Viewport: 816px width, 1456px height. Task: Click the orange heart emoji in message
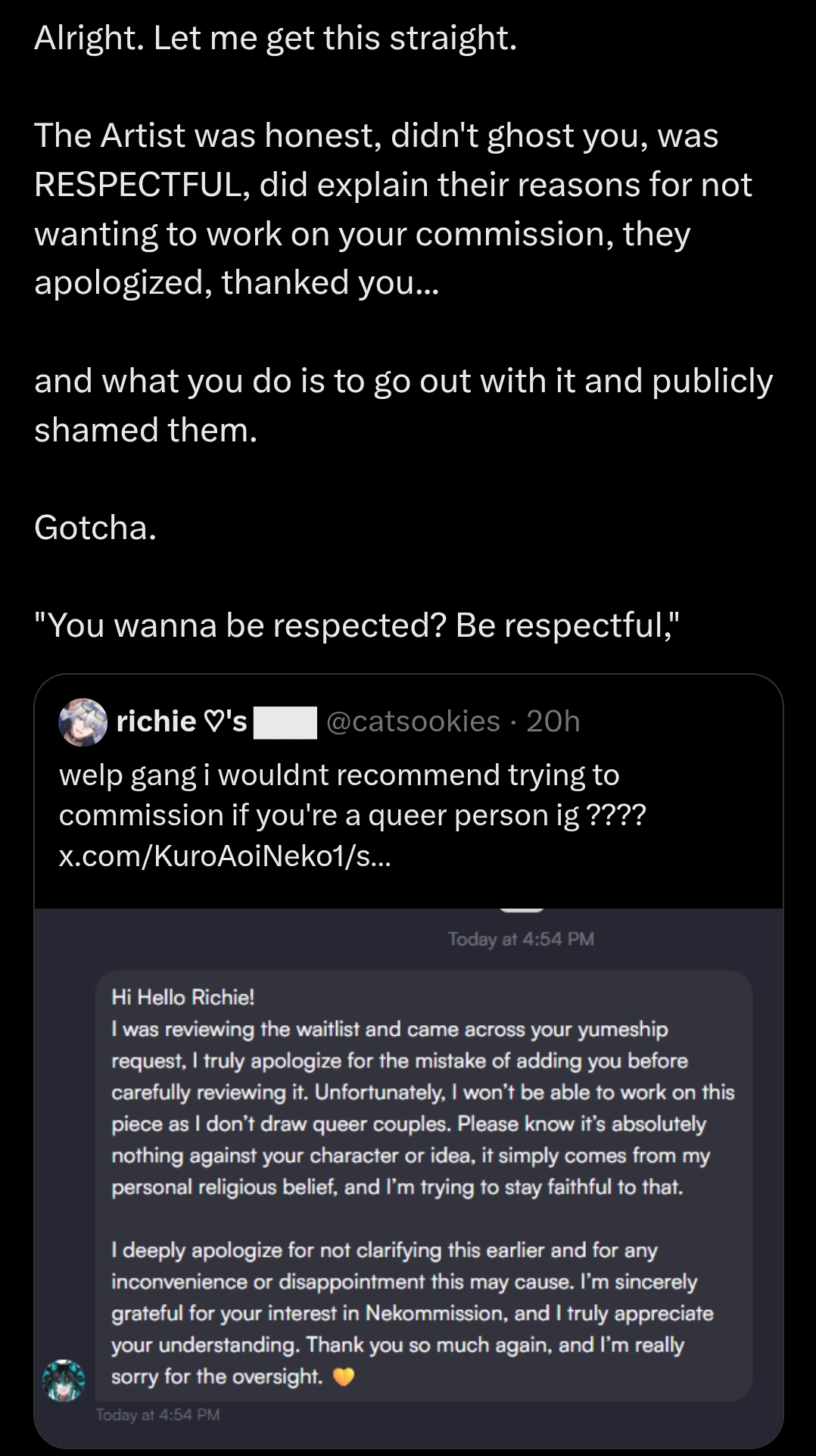[344, 1376]
